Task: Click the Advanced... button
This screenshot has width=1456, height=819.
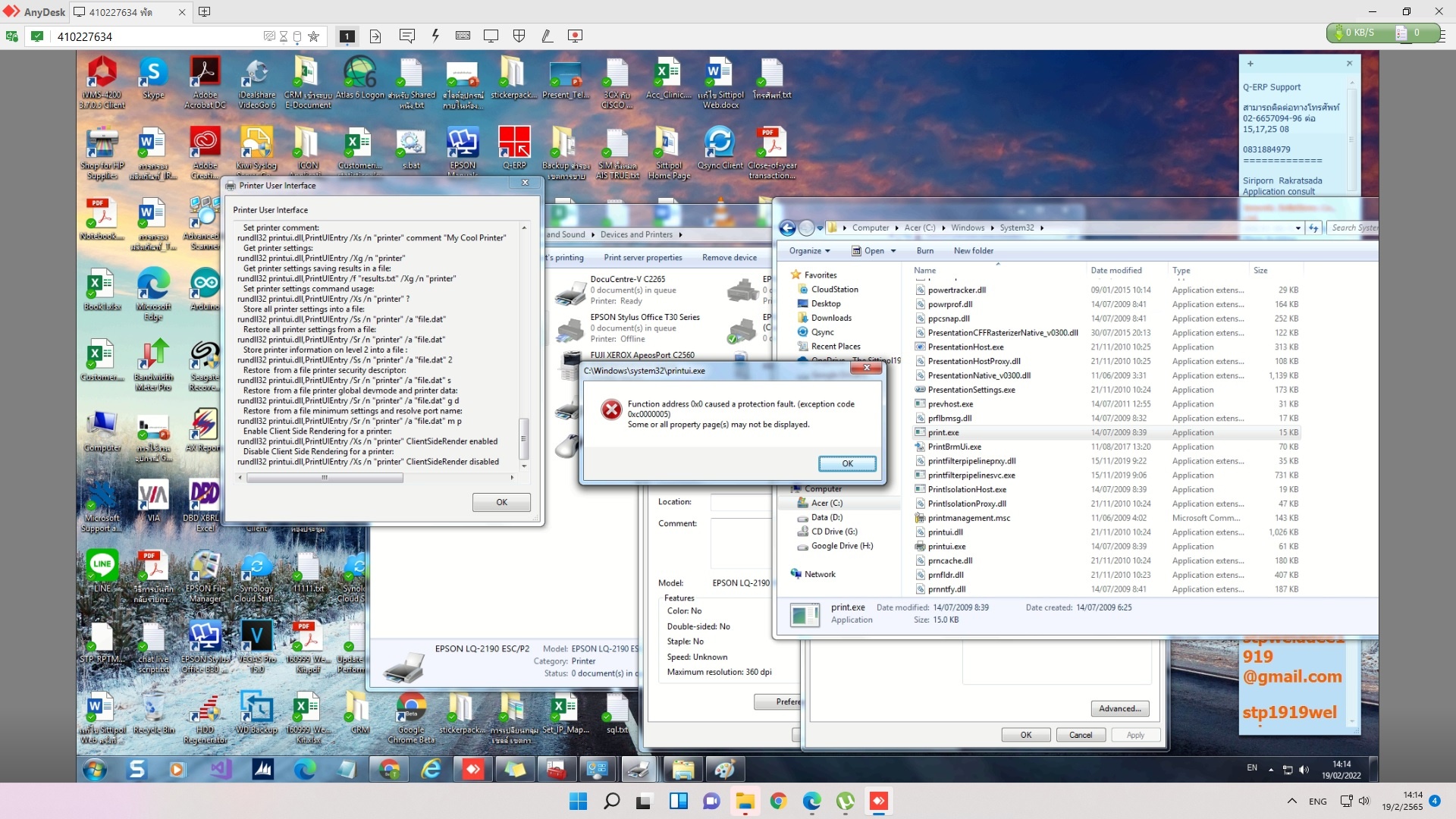Action: [x=1120, y=708]
